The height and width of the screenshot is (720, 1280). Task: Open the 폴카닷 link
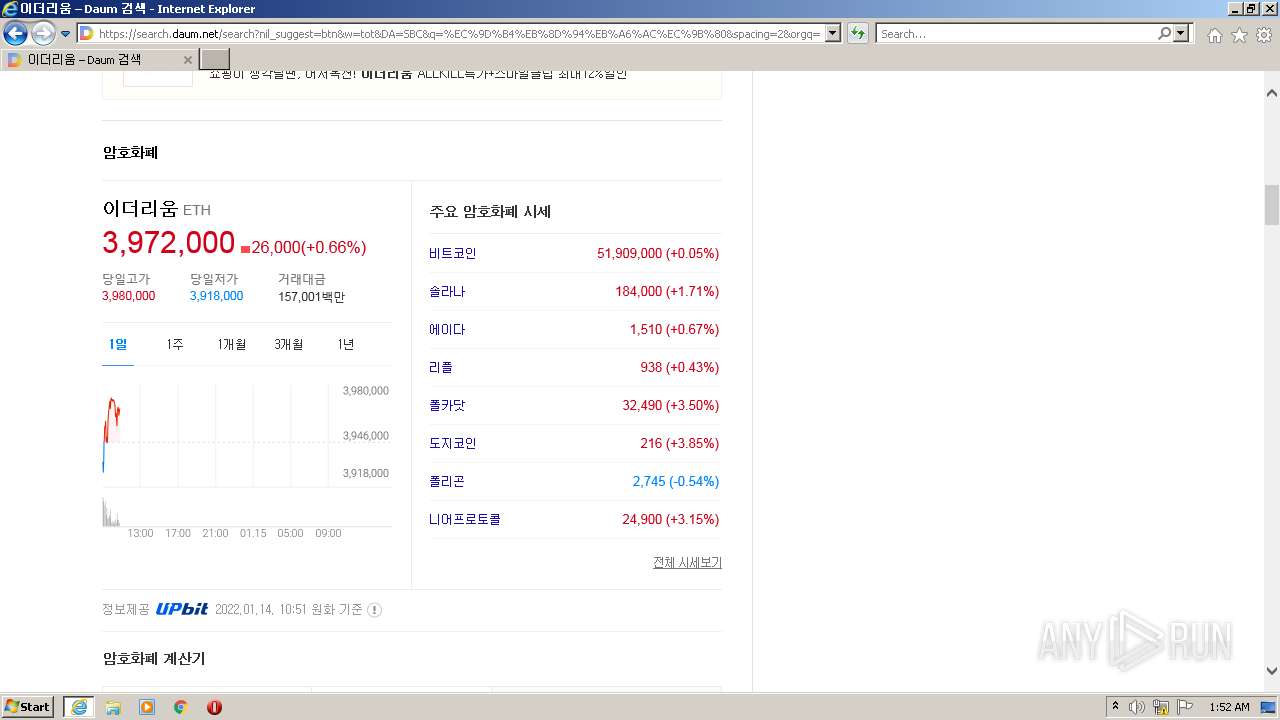pyautogui.click(x=447, y=406)
